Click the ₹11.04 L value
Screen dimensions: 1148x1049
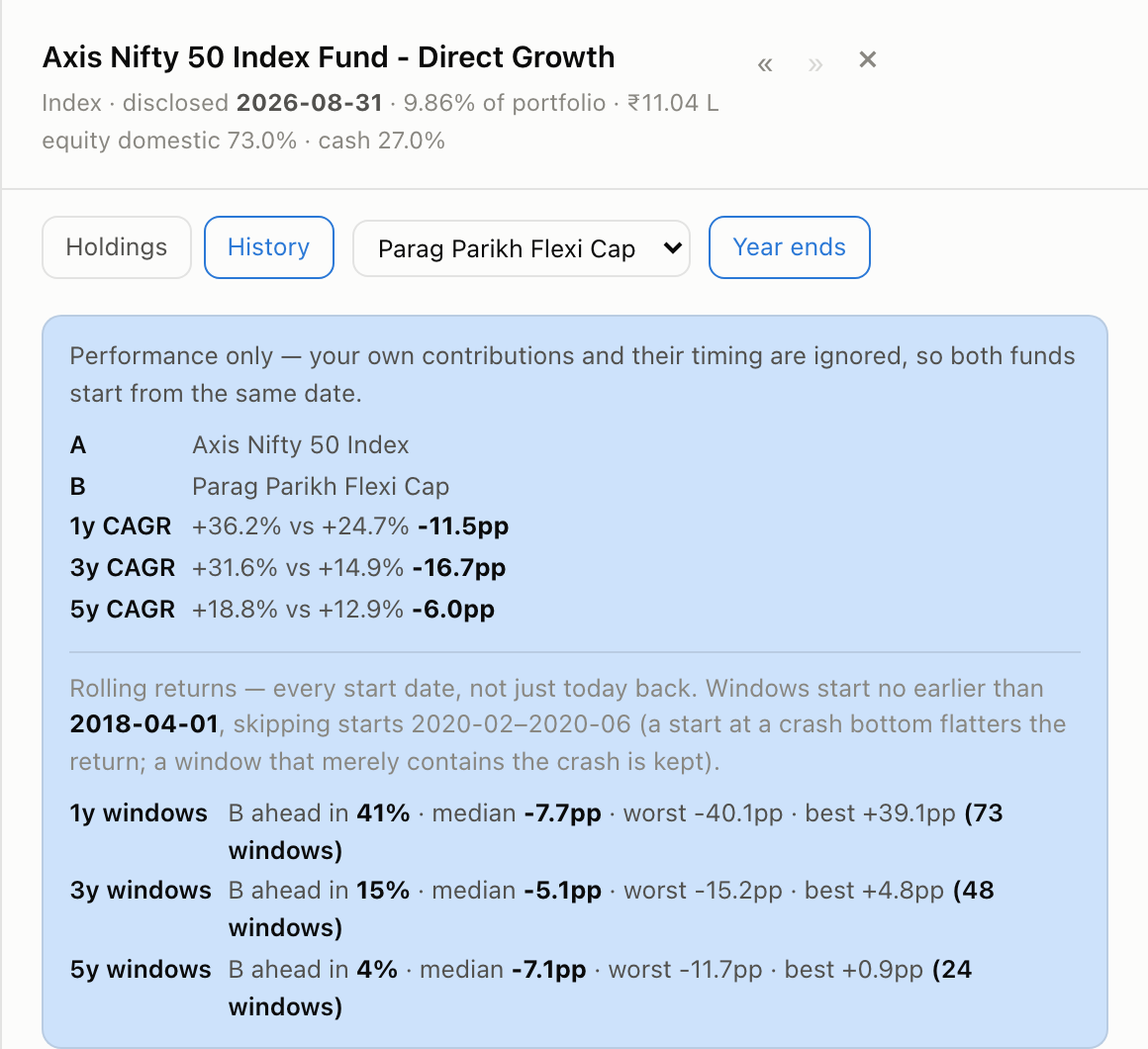673,103
